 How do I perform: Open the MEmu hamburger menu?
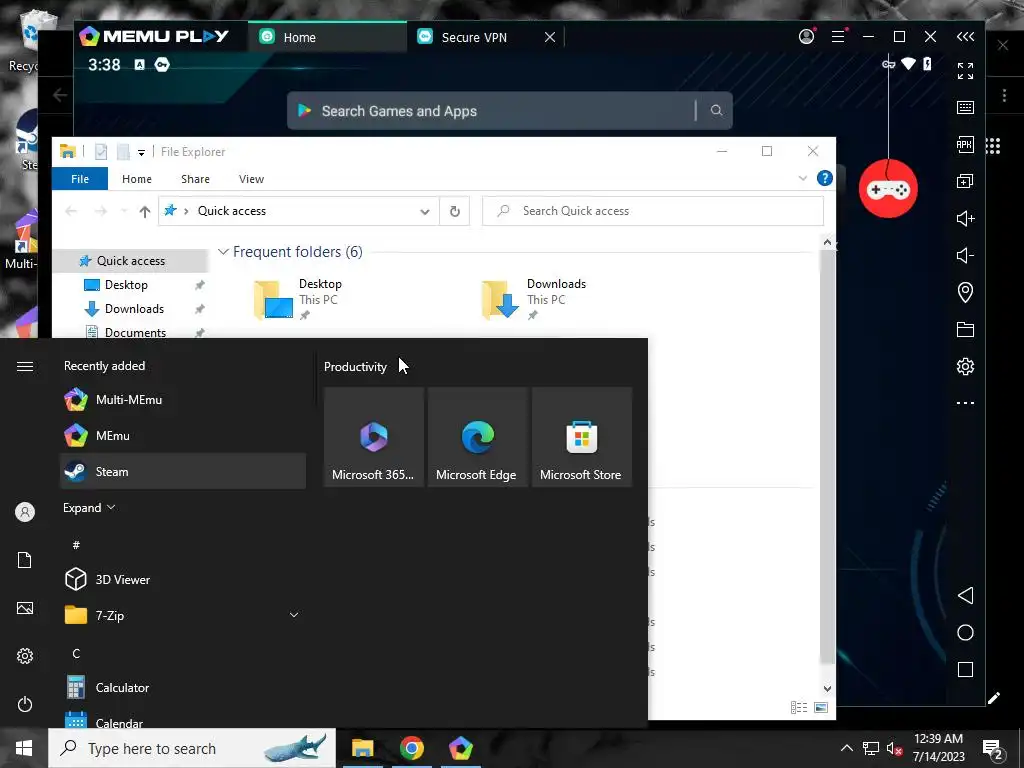(839, 37)
